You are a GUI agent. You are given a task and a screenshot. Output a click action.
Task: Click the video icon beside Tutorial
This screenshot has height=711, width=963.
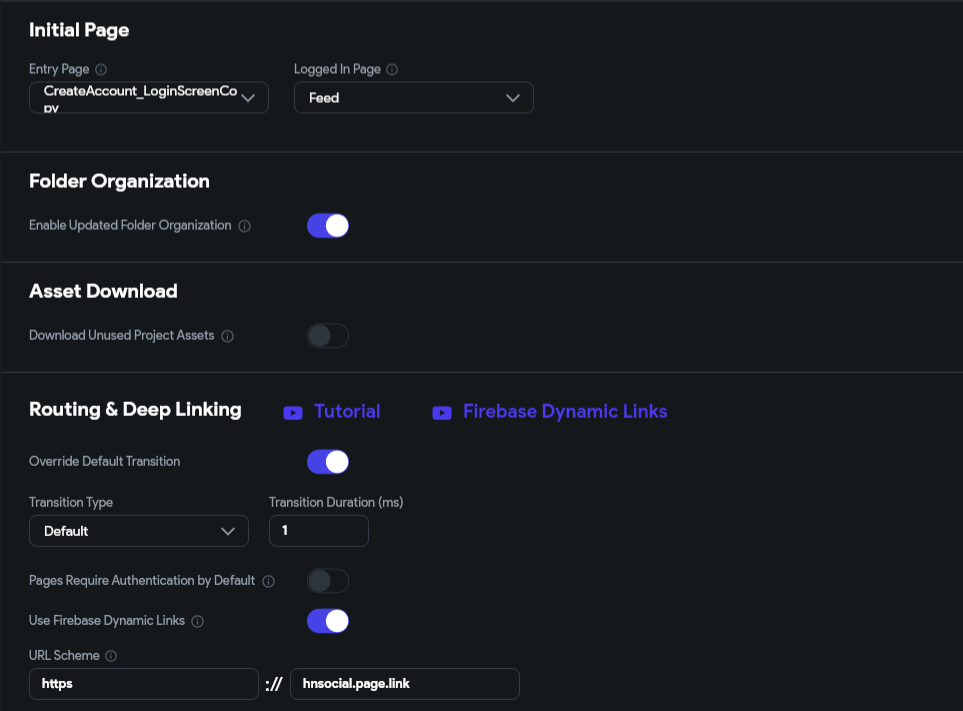(293, 413)
